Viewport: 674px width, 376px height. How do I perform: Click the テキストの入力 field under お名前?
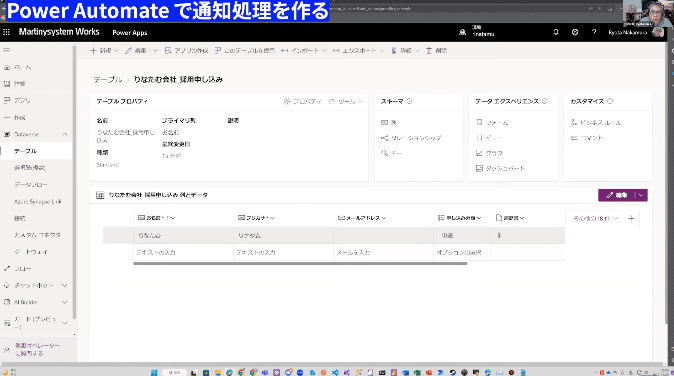point(184,252)
